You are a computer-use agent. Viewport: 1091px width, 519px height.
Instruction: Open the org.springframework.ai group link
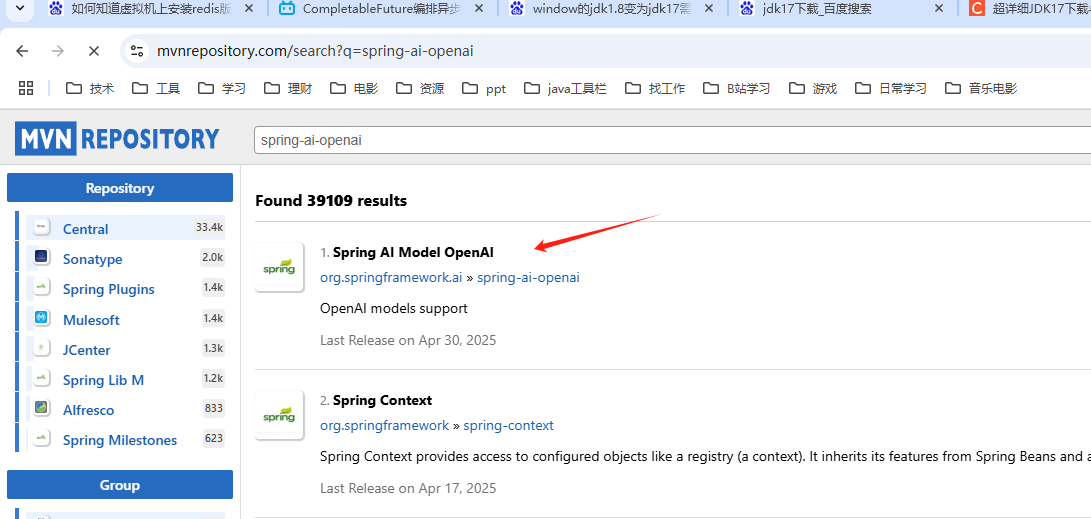[391, 277]
